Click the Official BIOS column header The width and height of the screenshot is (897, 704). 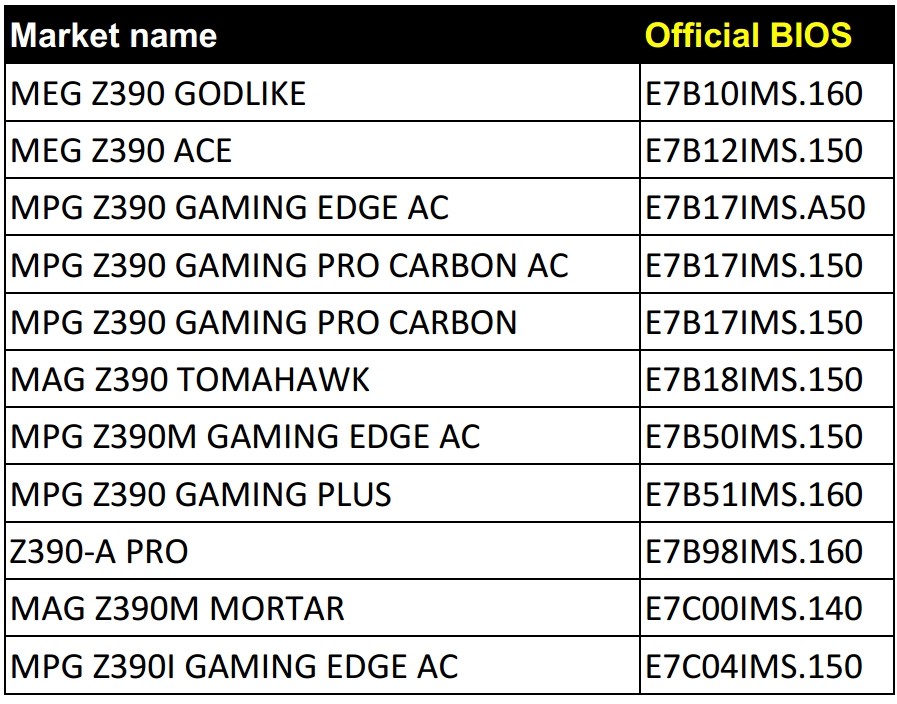pos(748,36)
